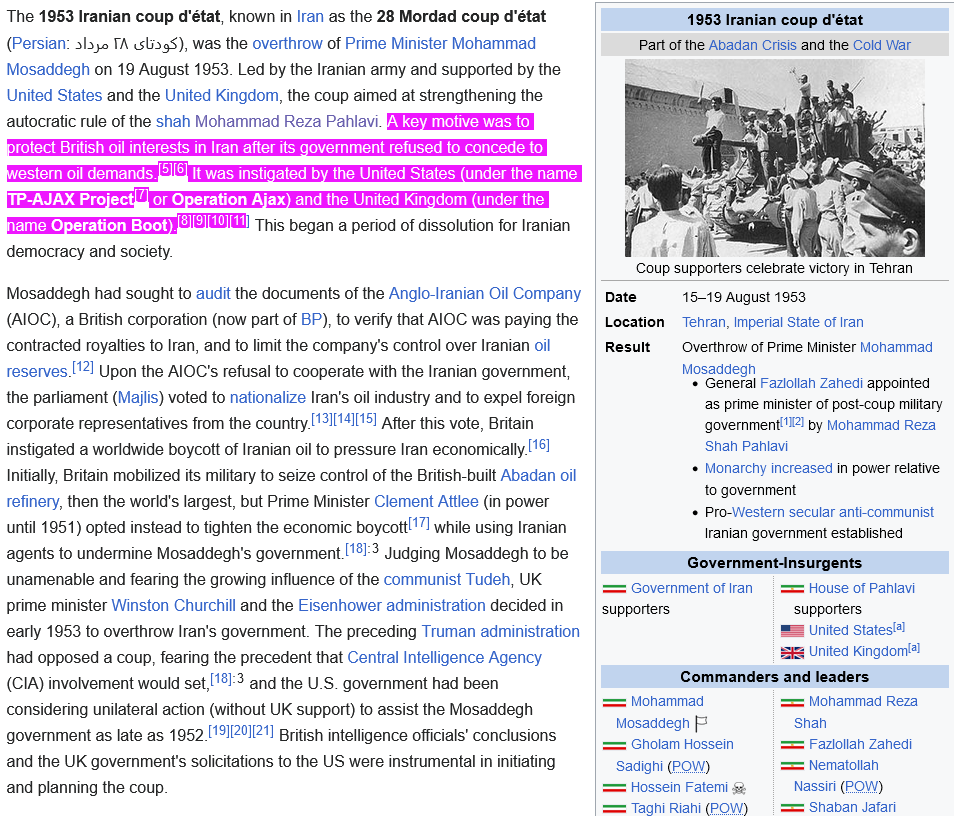The width and height of the screenshot is (954, 816).
Task: Click the date text 15–19 August 1953
Action: point(743,298)
